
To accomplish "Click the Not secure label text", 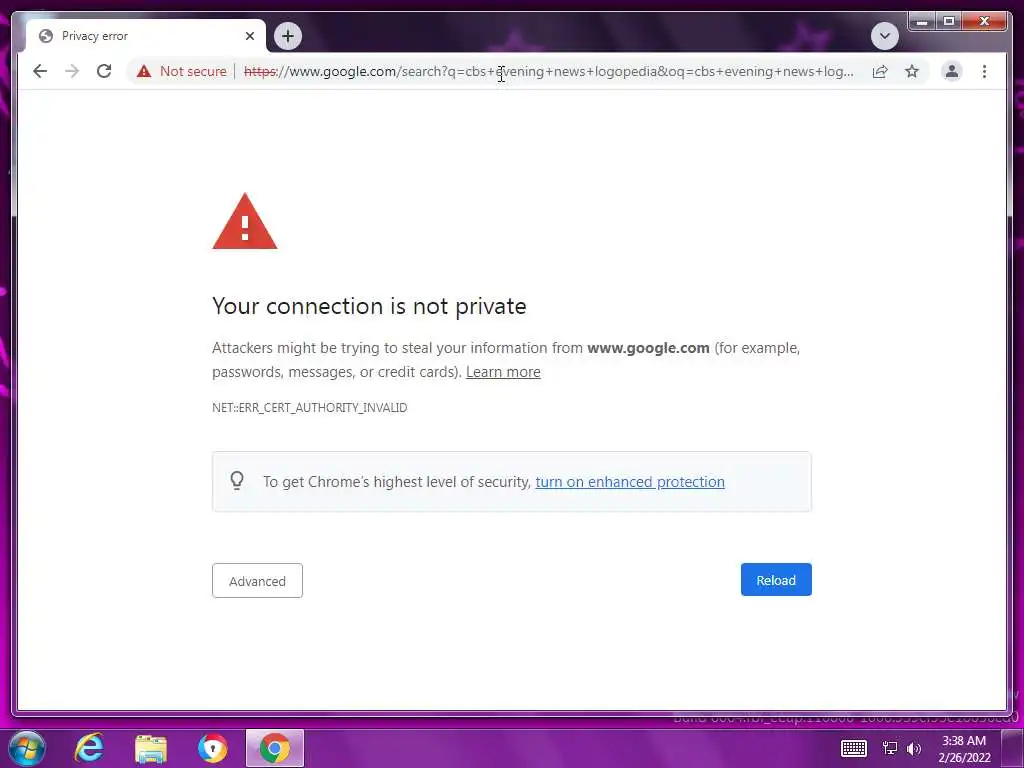I will (x=193, y=71).
